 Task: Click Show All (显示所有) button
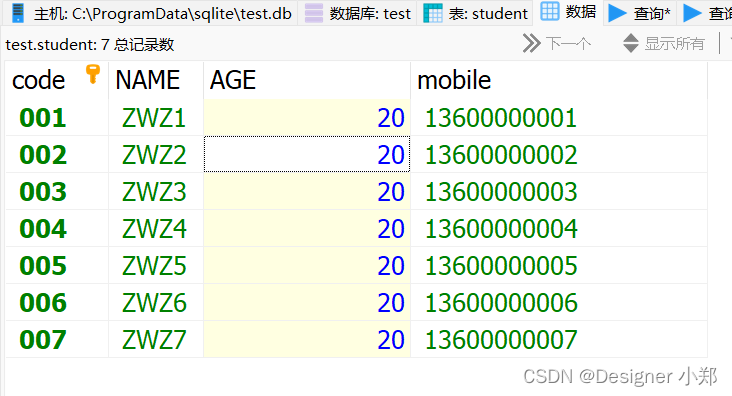point(663,43)
